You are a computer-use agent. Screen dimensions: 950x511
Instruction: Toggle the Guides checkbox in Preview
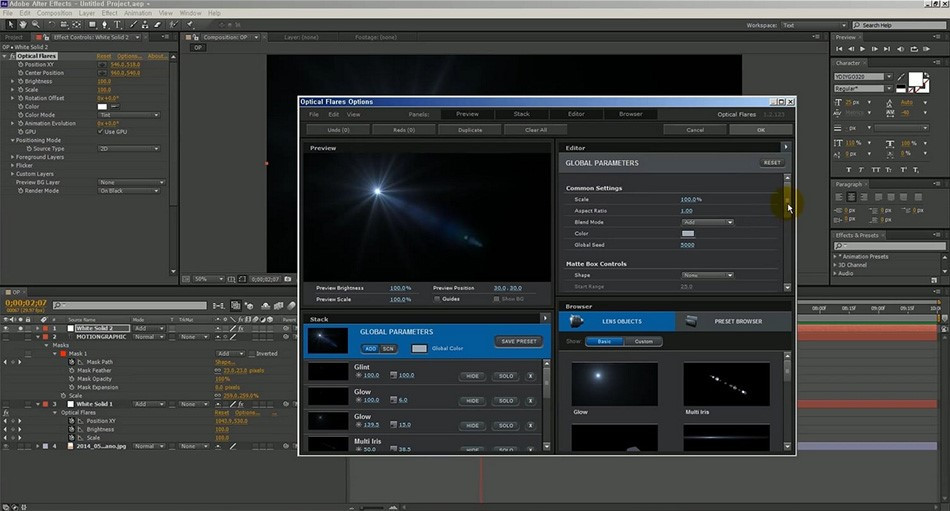[437, 299]
